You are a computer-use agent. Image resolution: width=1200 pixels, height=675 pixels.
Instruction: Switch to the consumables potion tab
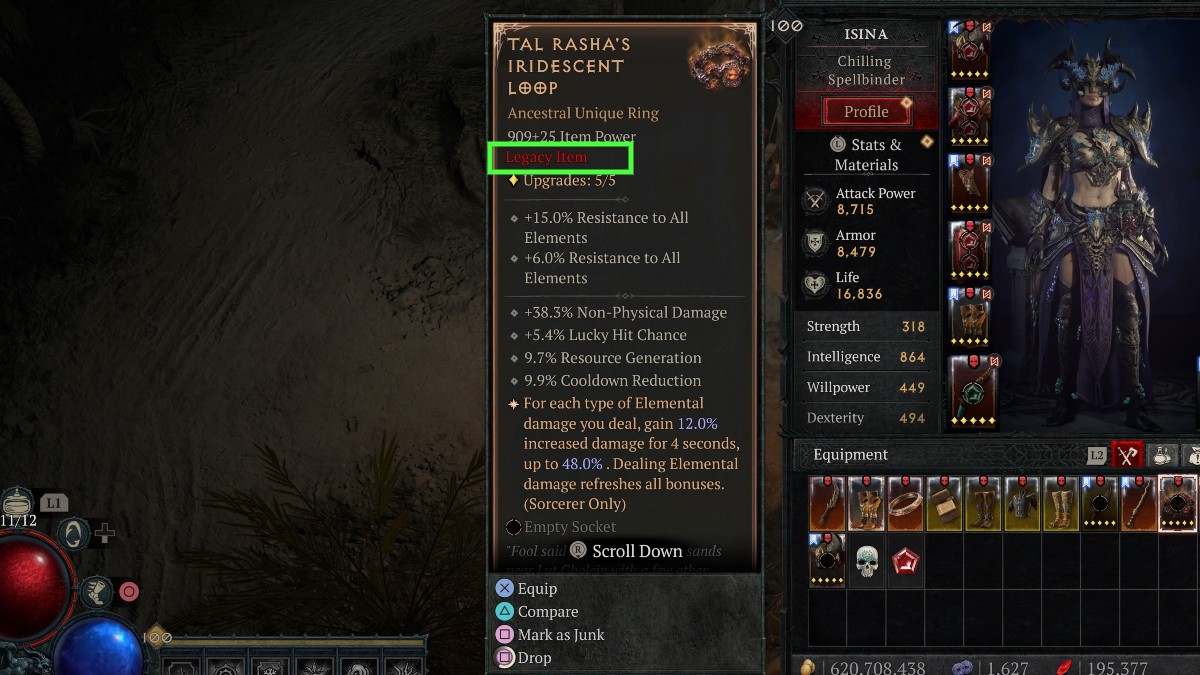(x=1163, y=455)
